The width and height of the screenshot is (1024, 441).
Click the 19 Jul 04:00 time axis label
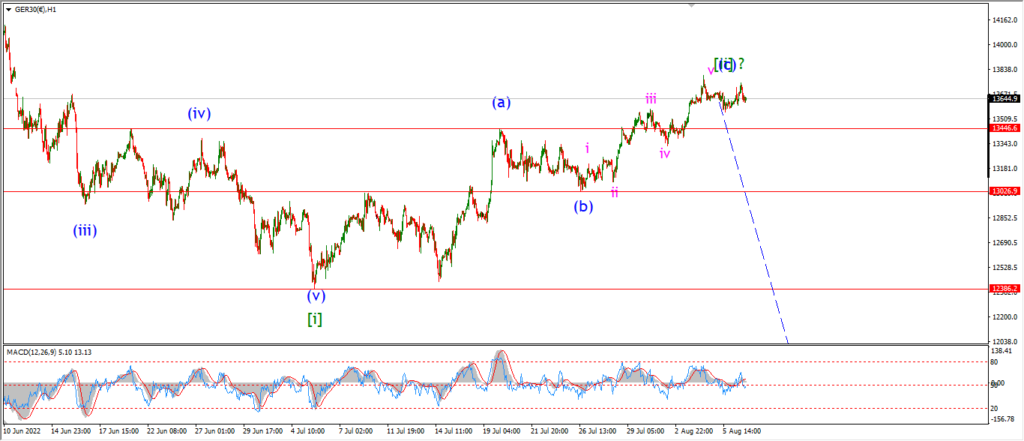500,432
